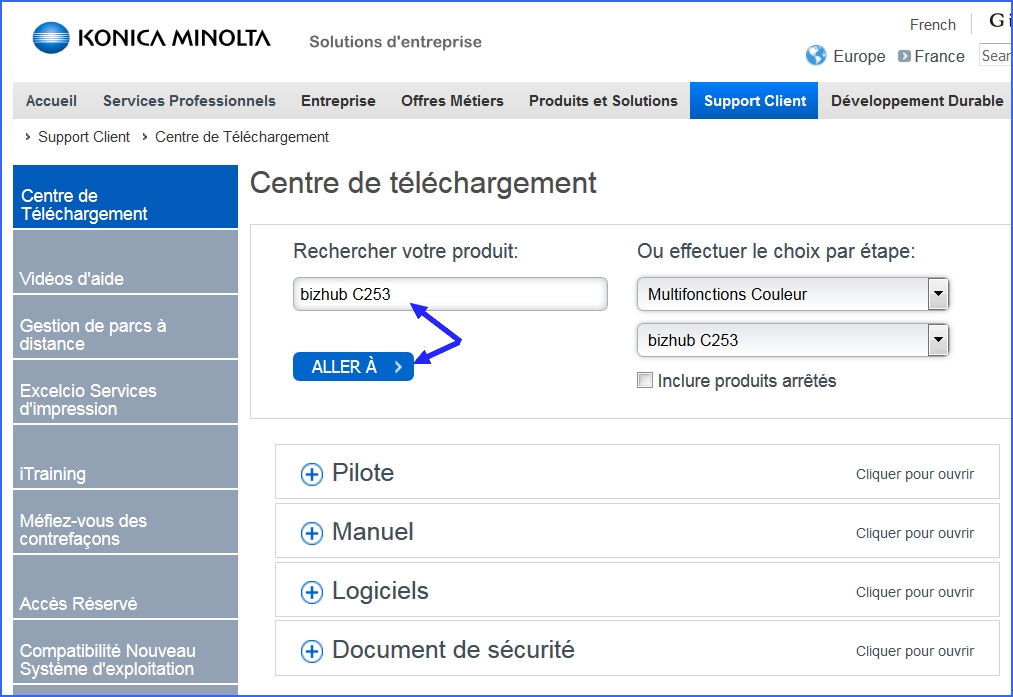Open the Multifonctions Couleur dropdown

click(938, 293)
